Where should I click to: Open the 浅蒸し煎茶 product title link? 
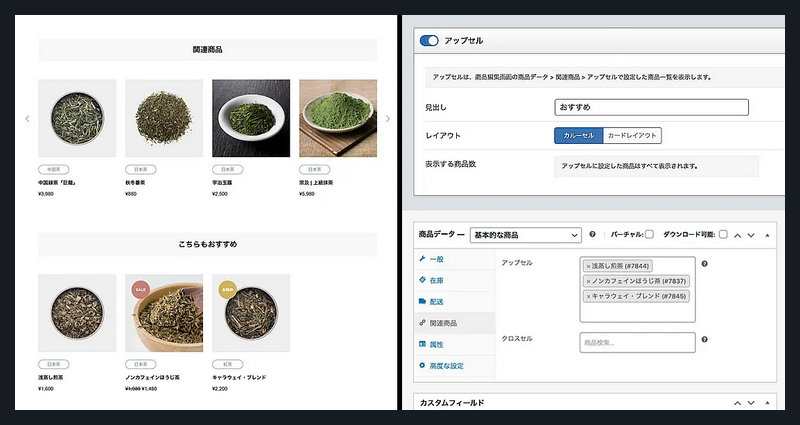(51, 378)
